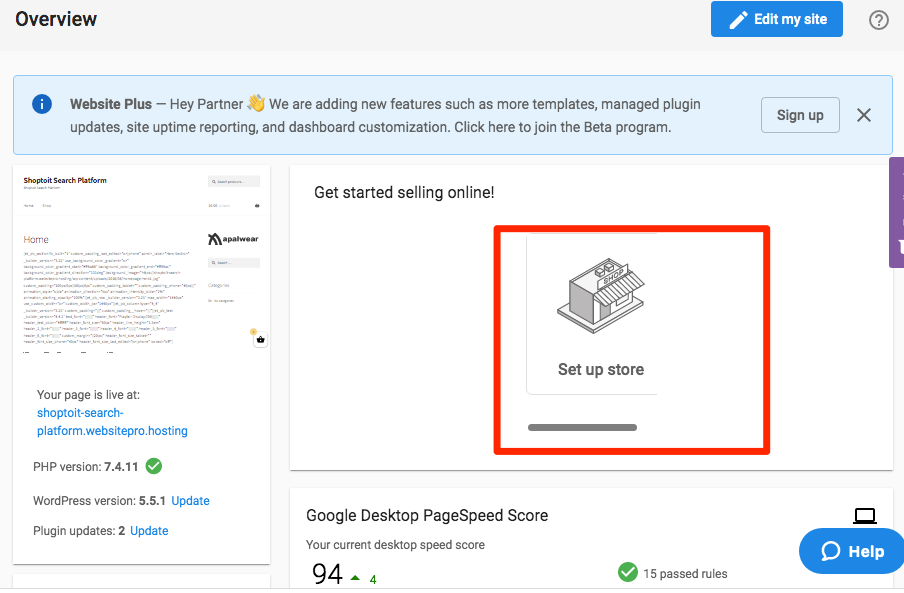Click the 'Google Desktop PageSpeed Score' title
Viewport: 904px width, 593px height.
pos(427,515)
